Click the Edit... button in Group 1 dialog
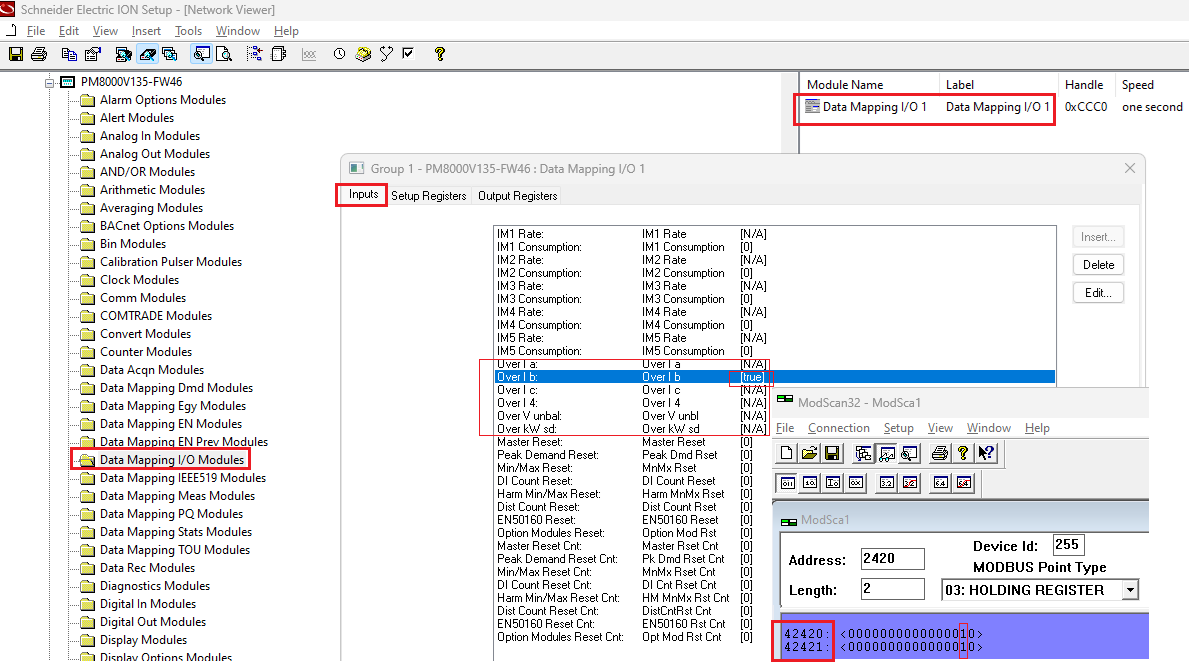This screenshot has height=666, width=1191. coord(1098,293)
